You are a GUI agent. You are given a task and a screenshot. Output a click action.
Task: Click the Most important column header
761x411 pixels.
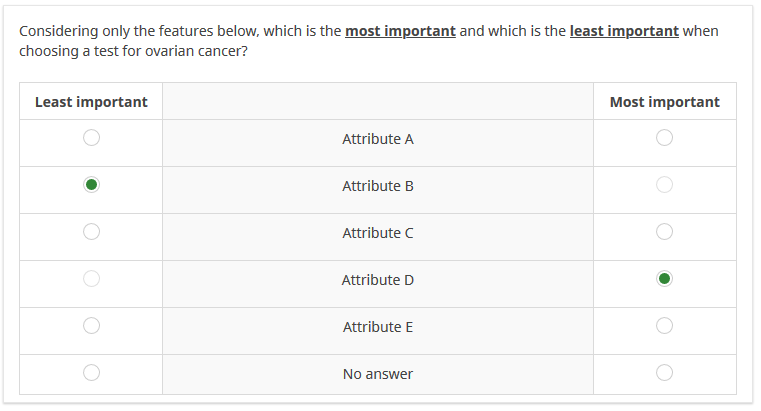tap(664, 102)
